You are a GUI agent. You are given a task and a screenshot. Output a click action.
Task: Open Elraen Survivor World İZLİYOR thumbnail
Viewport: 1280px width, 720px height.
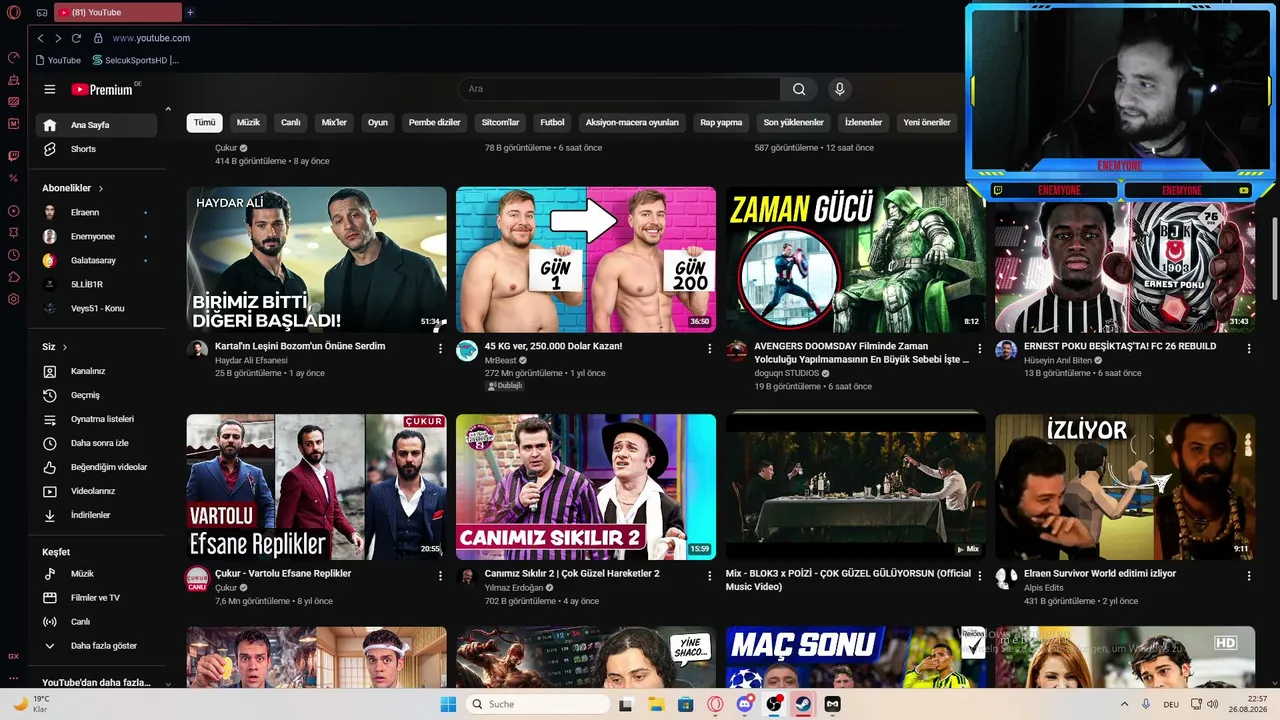[x=1125, y=487]
